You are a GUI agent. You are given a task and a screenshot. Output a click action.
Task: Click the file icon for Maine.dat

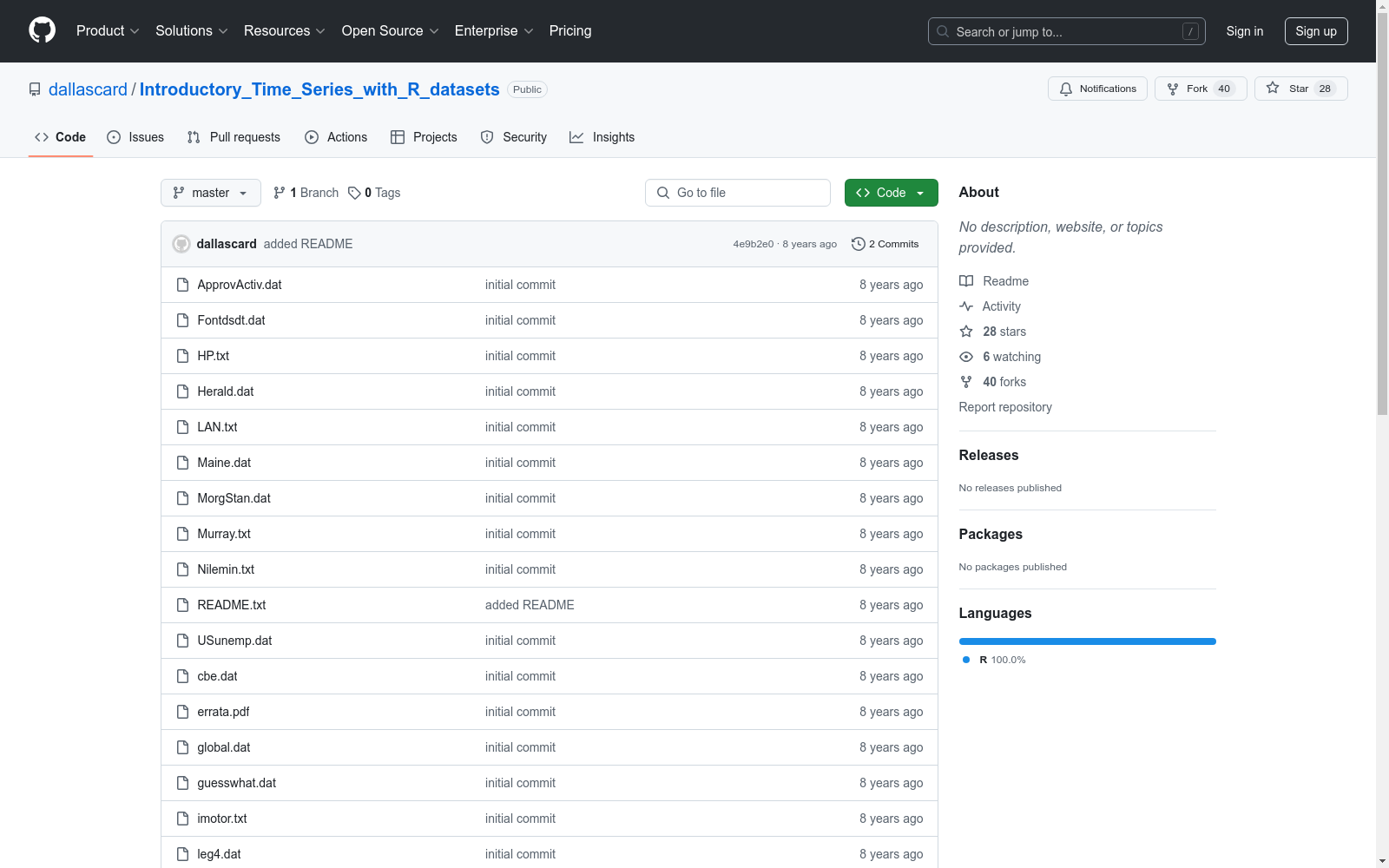tap(182, 463)
